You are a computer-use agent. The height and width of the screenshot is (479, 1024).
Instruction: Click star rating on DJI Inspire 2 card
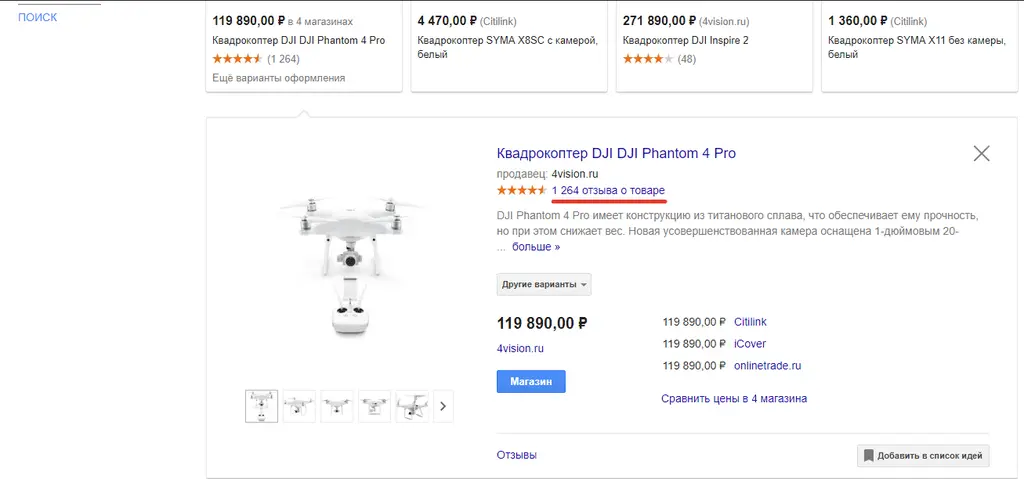(646, 59)
